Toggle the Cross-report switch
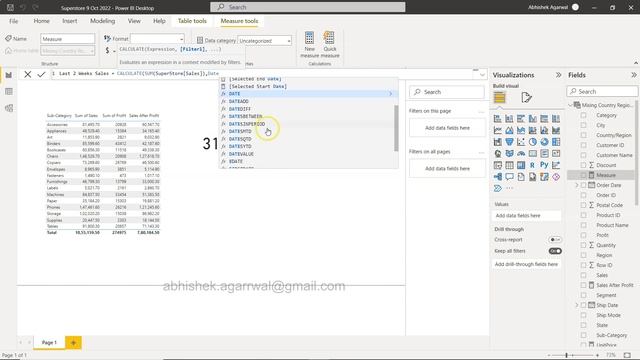 pyautogui.click(x=555, y=240)
